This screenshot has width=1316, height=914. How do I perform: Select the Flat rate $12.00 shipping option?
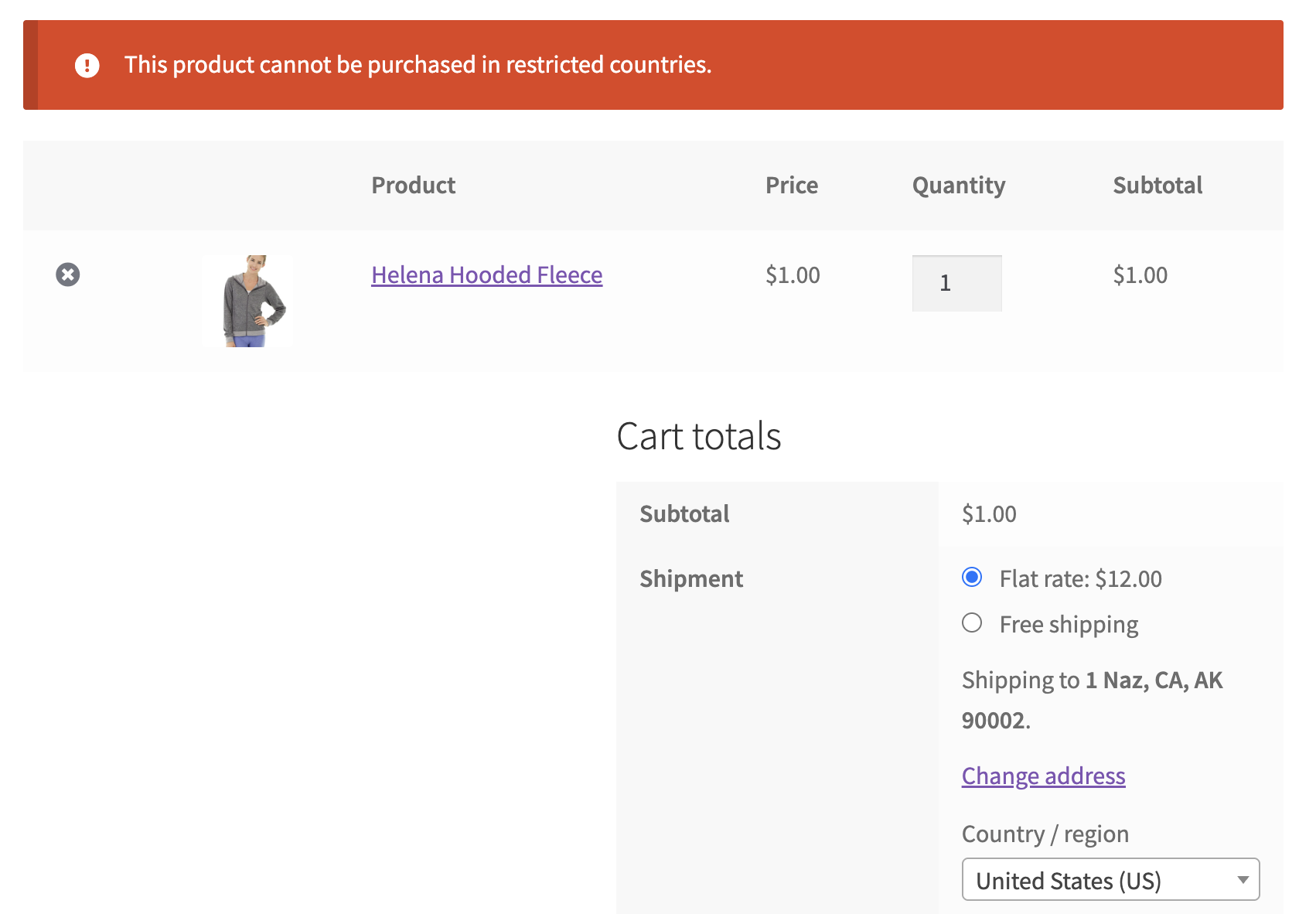click(x=972, y=578)
